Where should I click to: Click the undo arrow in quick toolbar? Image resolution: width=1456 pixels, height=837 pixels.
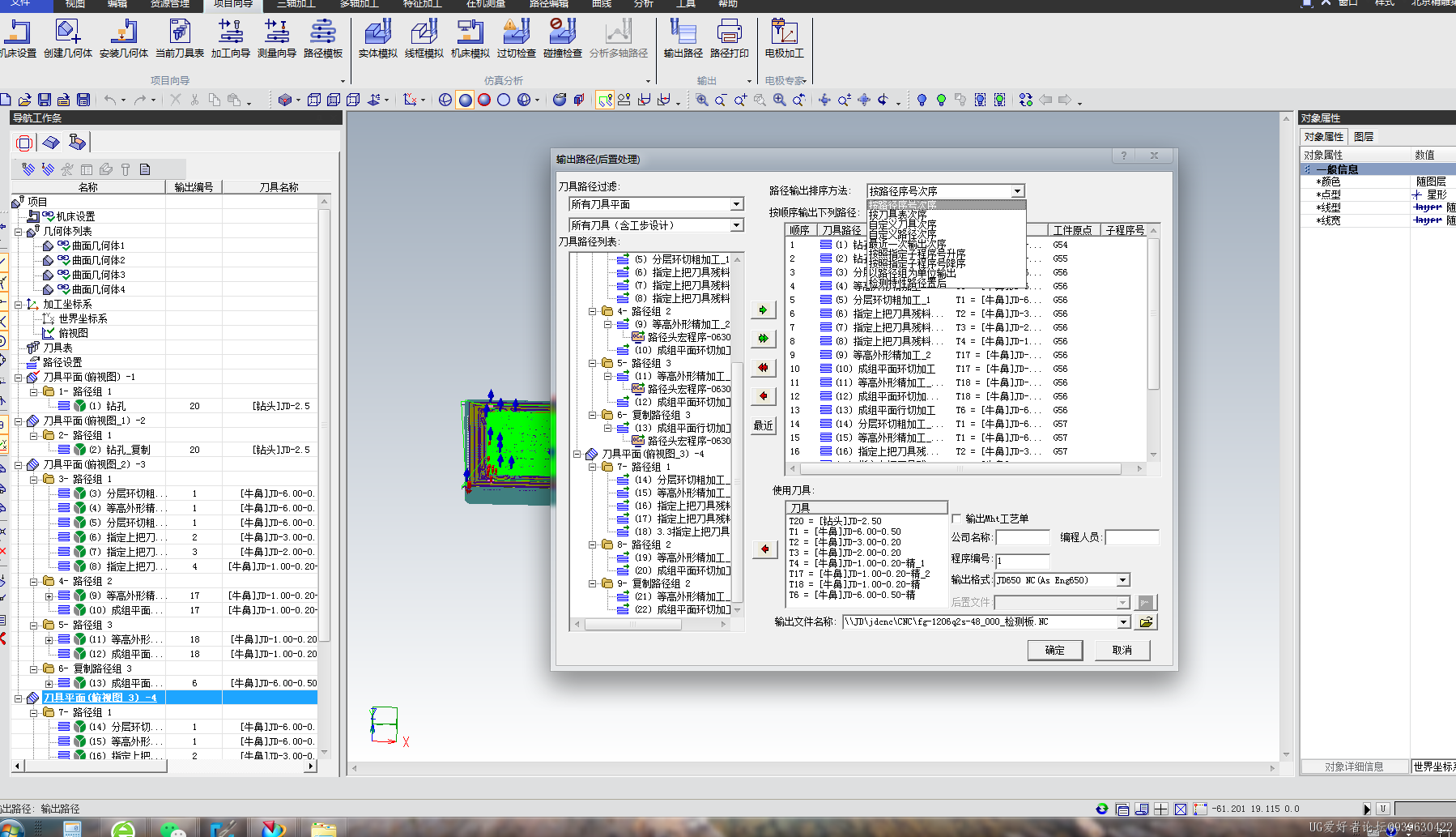tap(109, 100)
